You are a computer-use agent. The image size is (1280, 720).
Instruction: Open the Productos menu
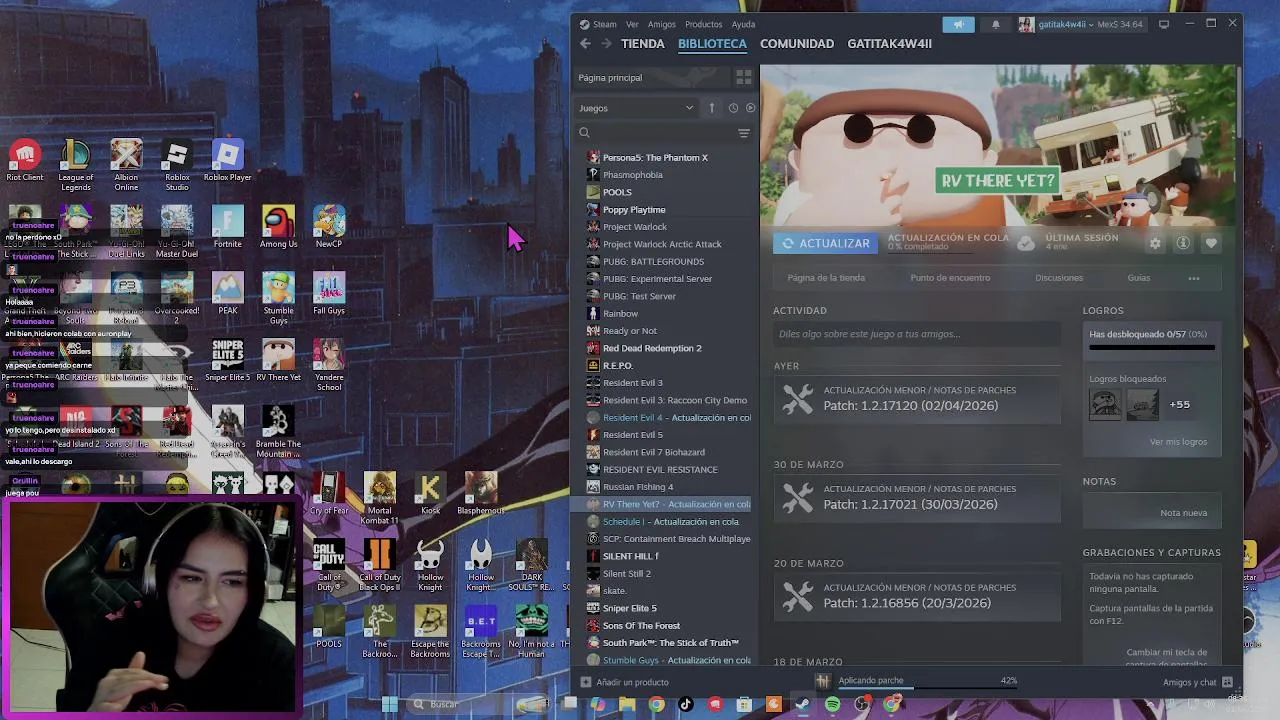click(x=703, y=24)
